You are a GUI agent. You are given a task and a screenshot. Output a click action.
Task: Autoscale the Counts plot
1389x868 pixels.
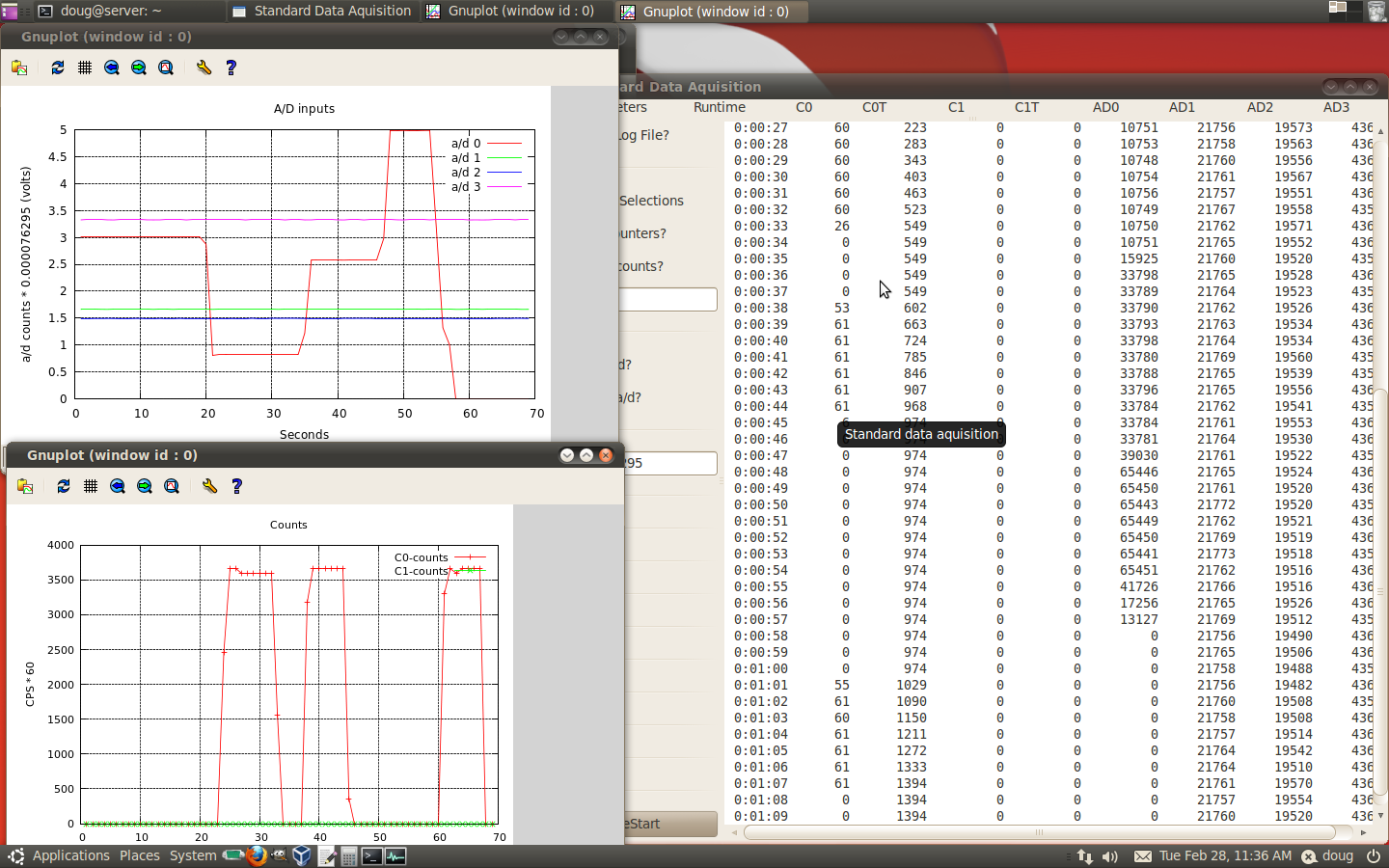pos(172,486)
